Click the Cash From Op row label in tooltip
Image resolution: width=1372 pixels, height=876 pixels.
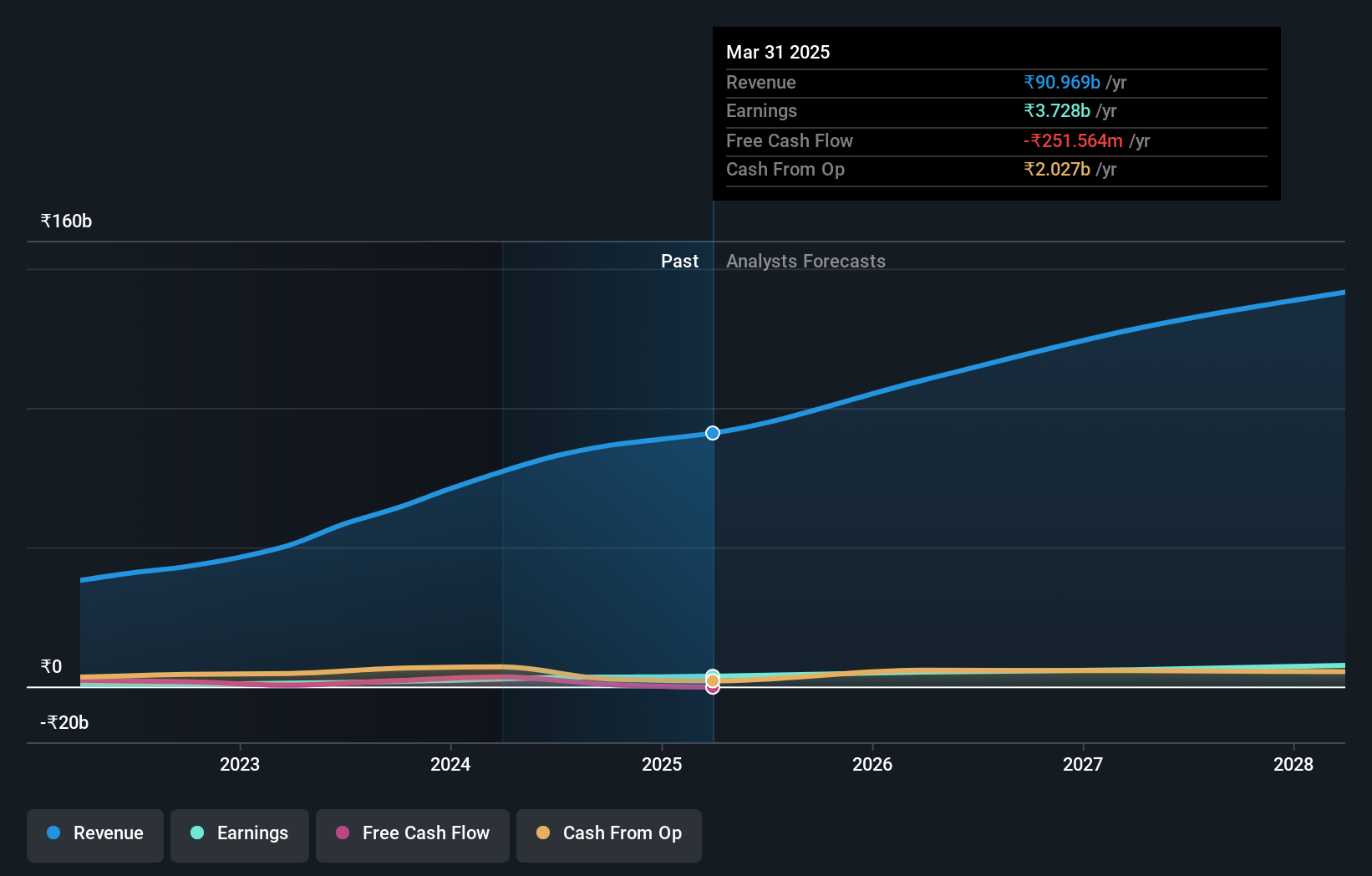785,169
